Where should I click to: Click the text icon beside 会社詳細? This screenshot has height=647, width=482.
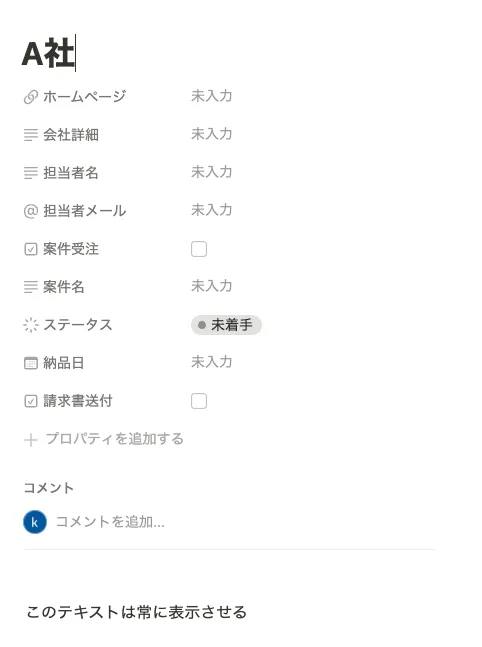(31, 135)
